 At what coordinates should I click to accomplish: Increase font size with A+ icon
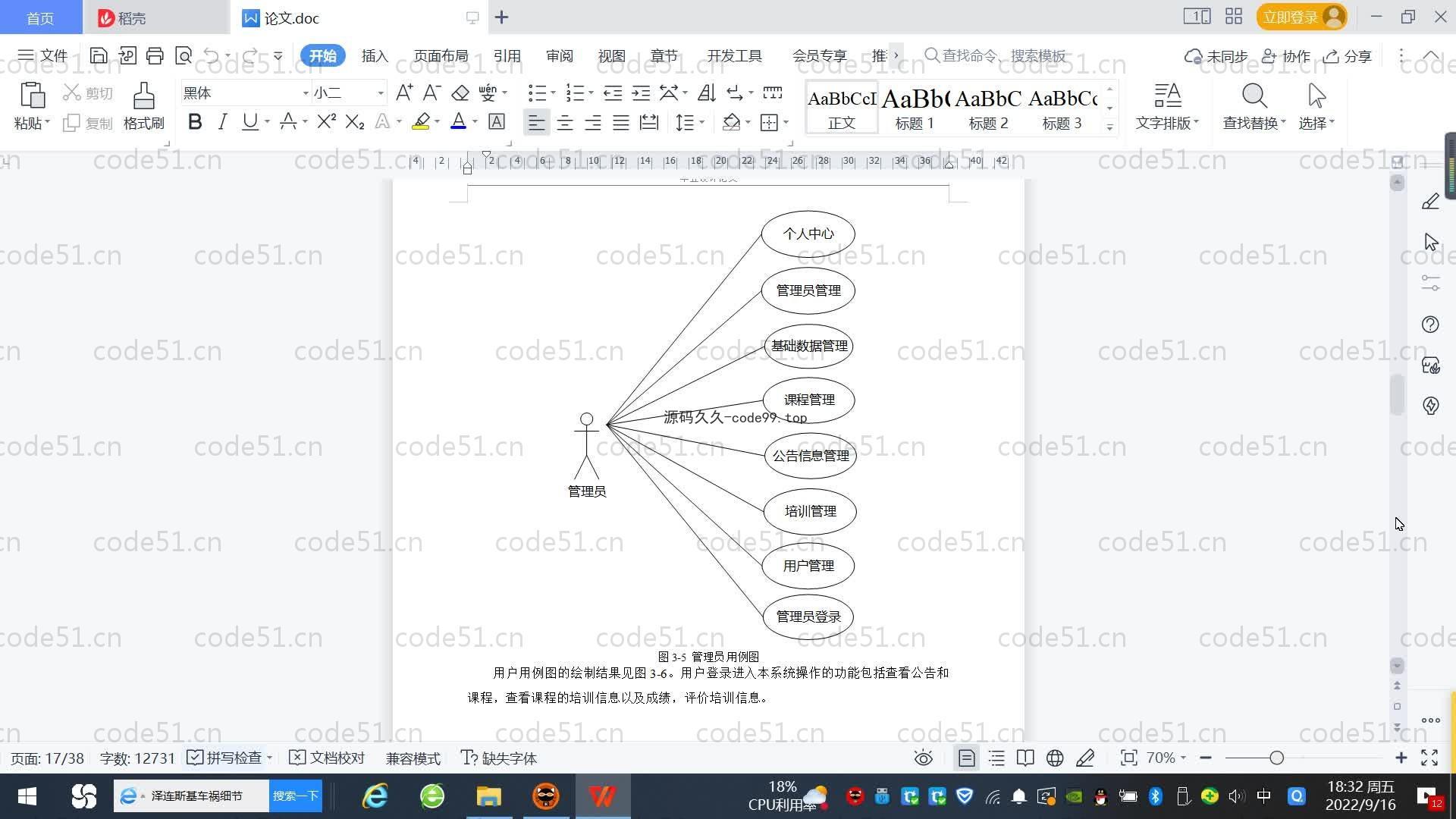(404, 93)
